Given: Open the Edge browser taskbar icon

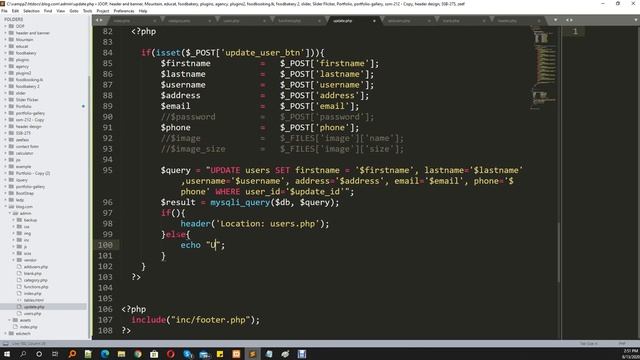Looking at the screenshot, I should click(105, 354).
